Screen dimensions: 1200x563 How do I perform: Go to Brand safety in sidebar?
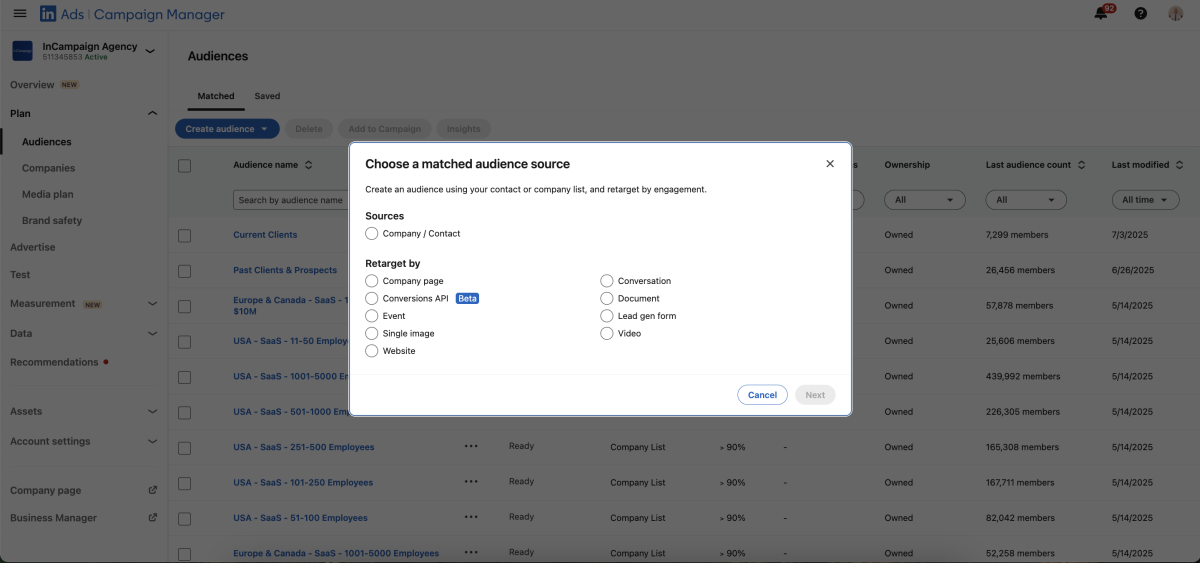coord(52,221)
